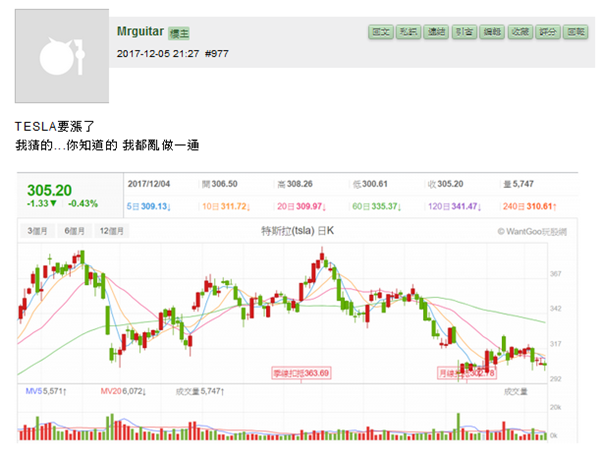The image size is (608, 453).
Task: Click the -1.33 price change value
Action: click(x=41, y=204)
